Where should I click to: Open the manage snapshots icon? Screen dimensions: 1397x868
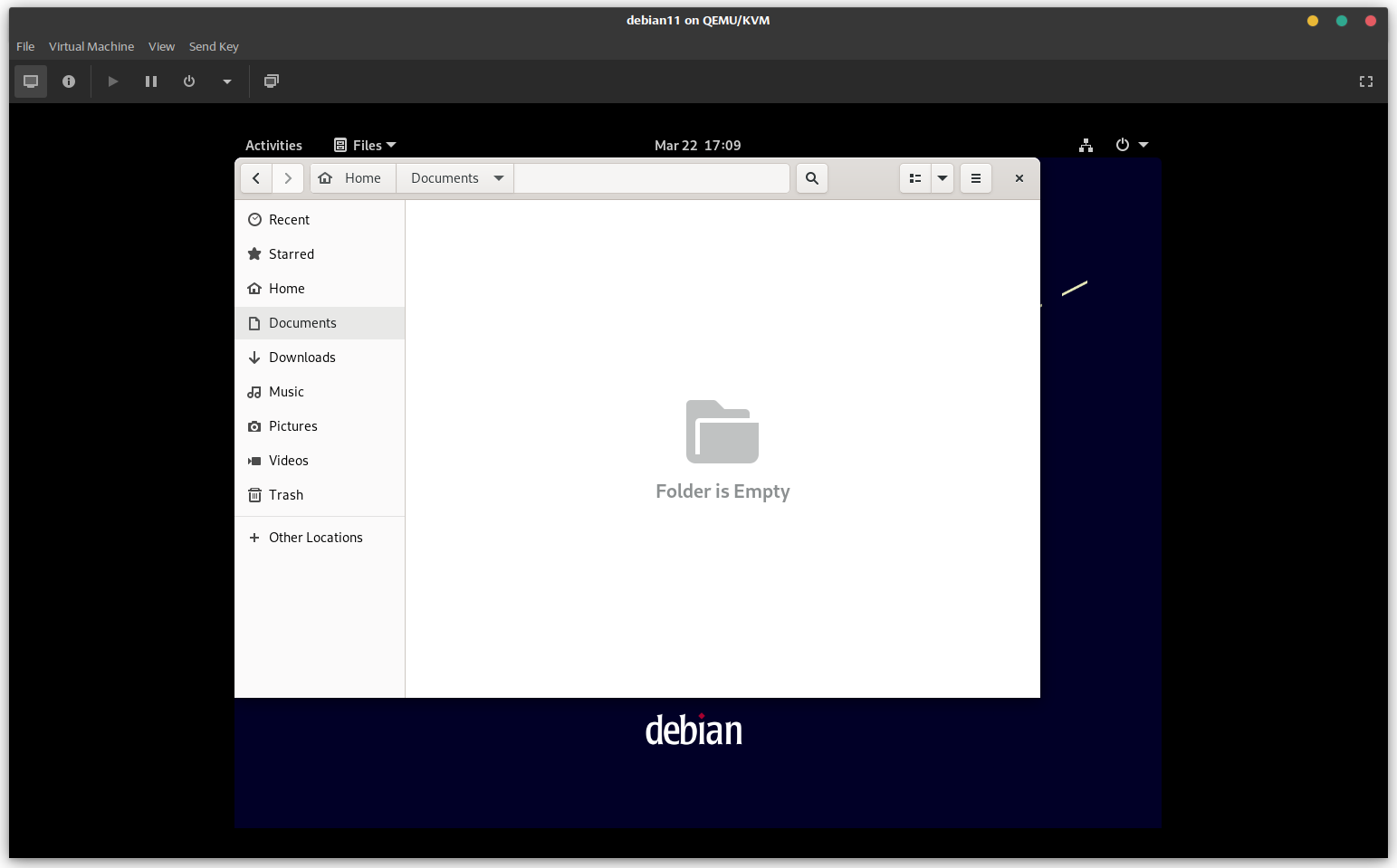point(271,81)
